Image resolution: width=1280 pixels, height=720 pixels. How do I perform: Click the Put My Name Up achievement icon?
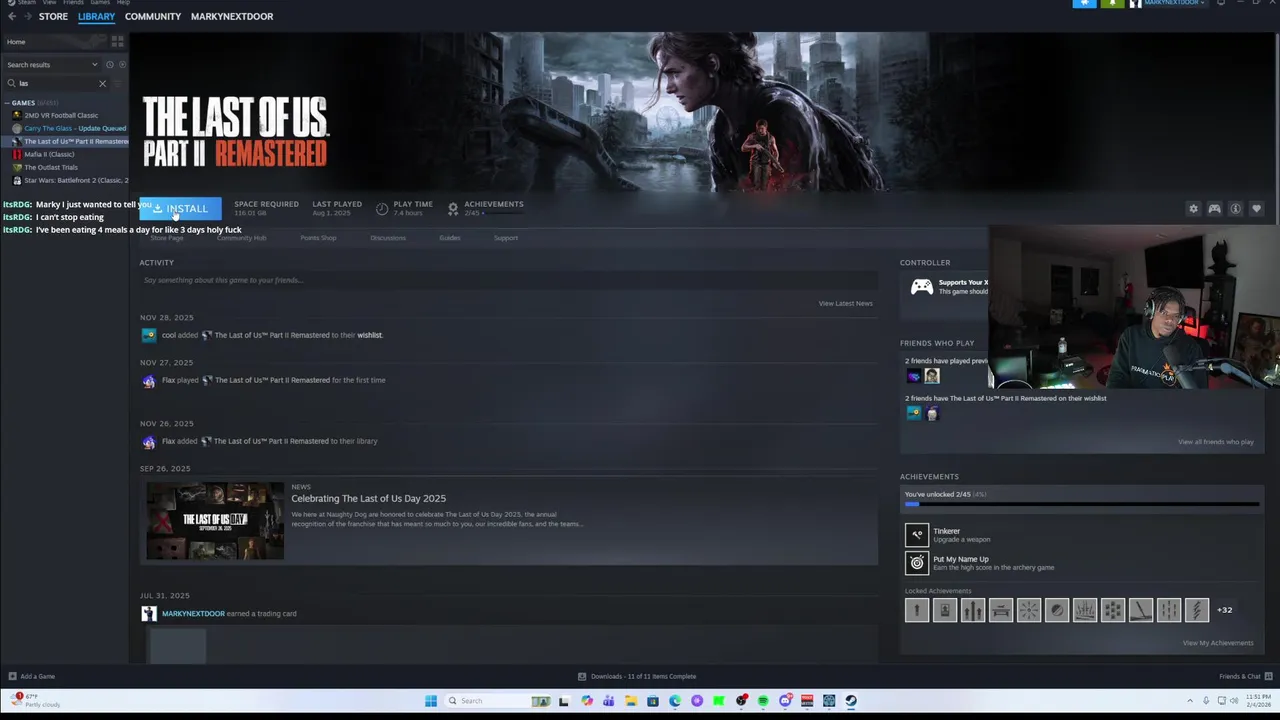click(x=917, y=563)
